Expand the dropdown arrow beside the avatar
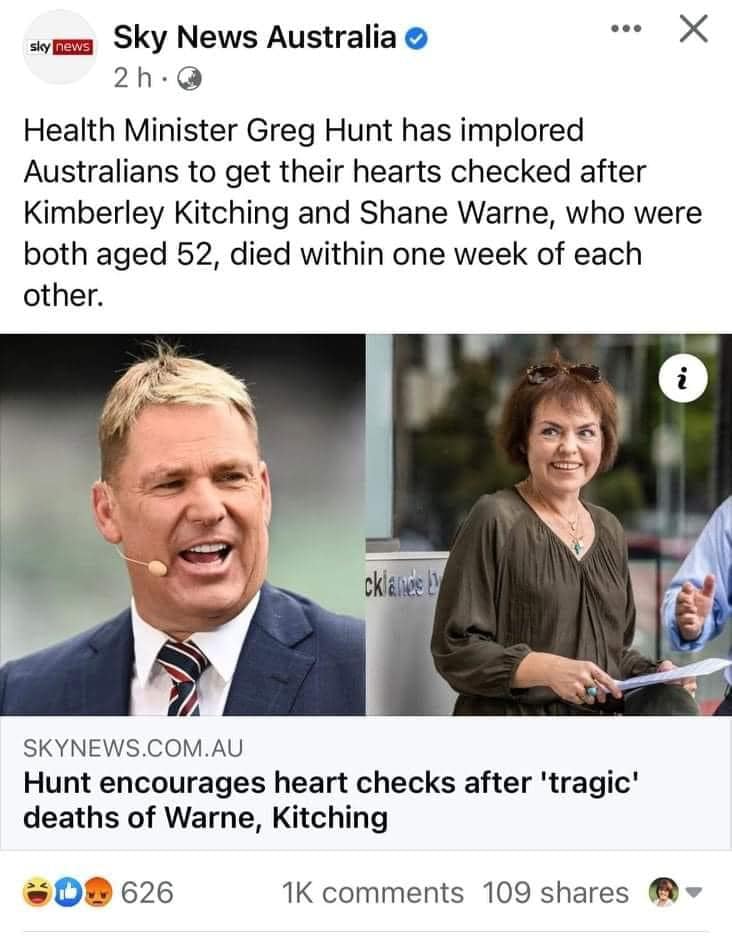732x944 pixels. point(694,892)
